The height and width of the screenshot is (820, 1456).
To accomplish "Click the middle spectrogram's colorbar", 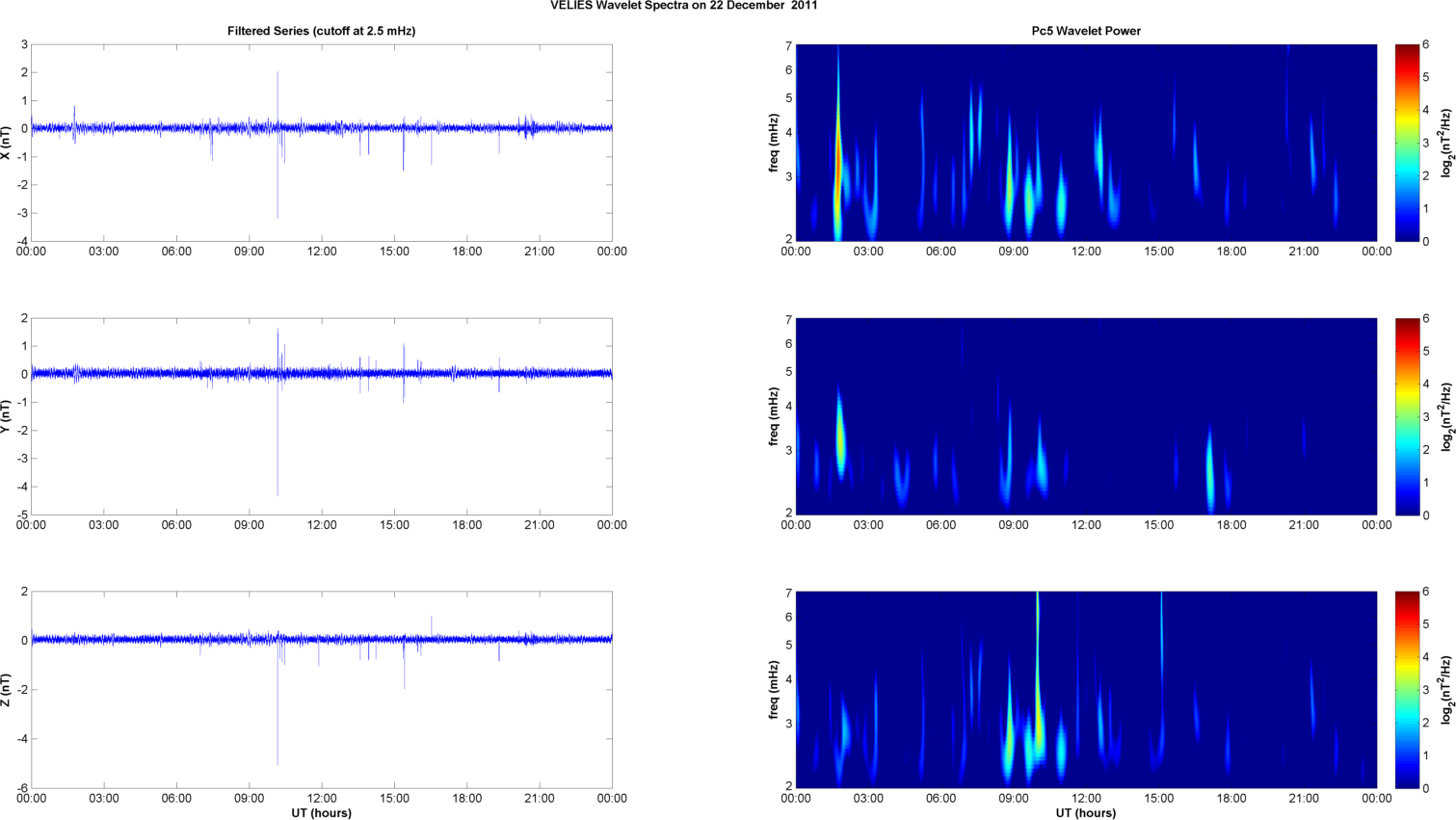I will (1407, 416).
